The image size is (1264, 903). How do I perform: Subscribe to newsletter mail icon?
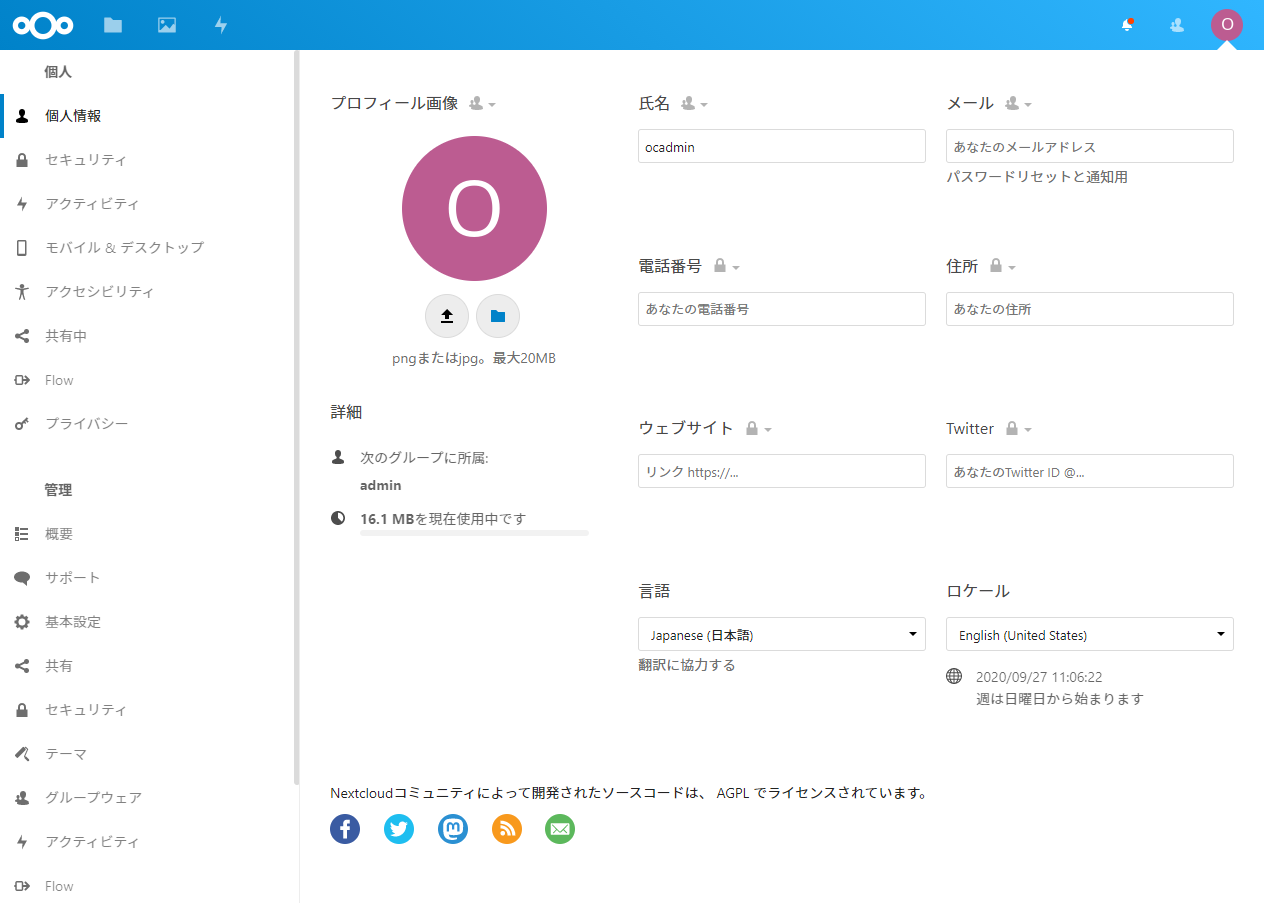pyautogui.click(x=560, y=828)
